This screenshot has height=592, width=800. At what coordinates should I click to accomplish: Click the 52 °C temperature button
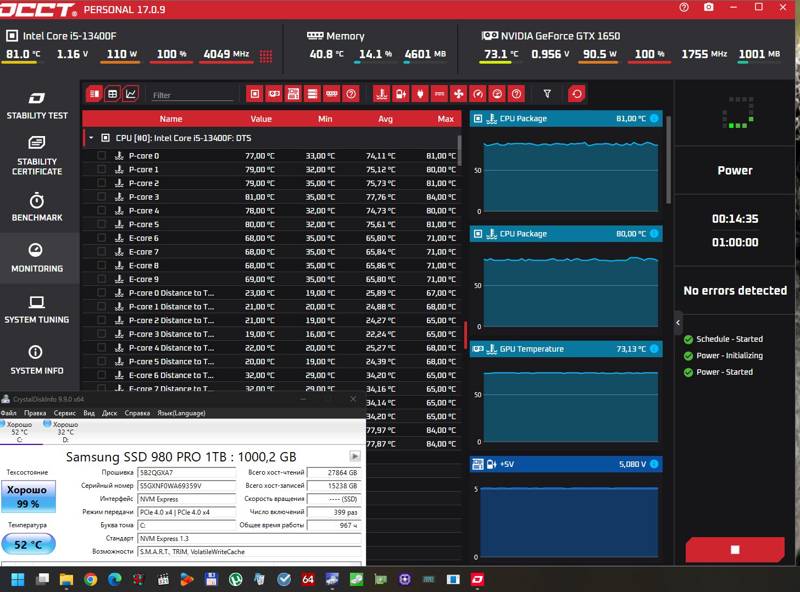(x=29, y=545)
